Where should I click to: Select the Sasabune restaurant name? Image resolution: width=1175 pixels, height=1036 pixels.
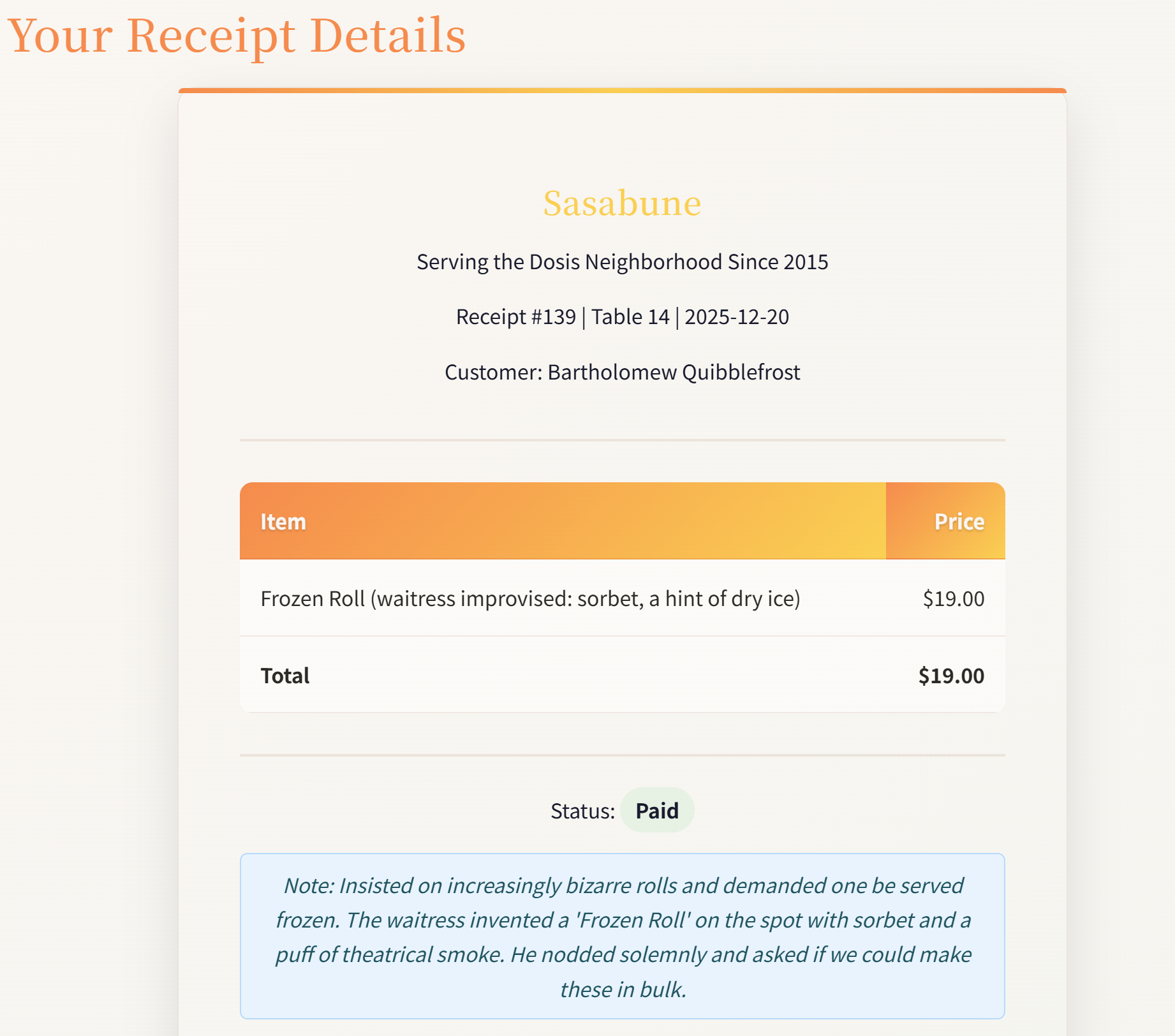[x=622, y=204]
